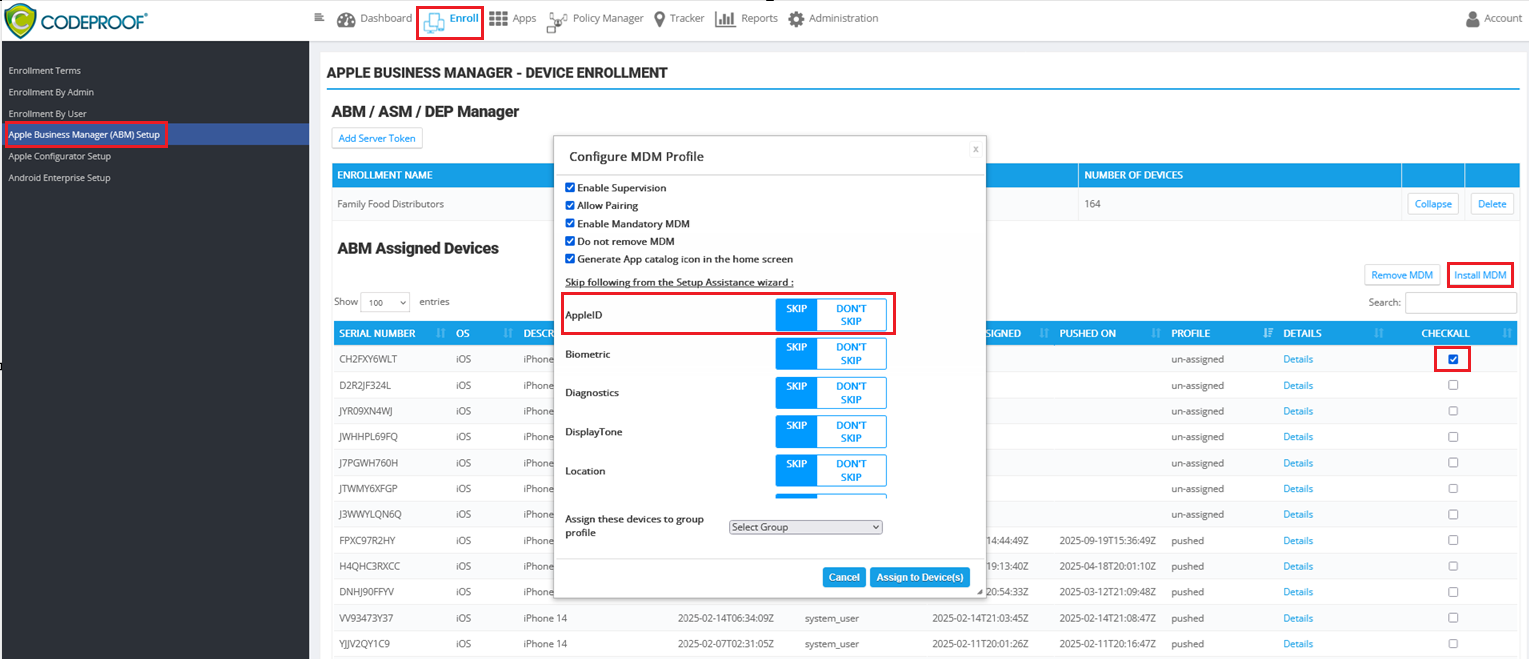Open Details link for CH2FXY6WLT
Viewport: 1529px width, 659px height.
click(x=1298, y=359)
